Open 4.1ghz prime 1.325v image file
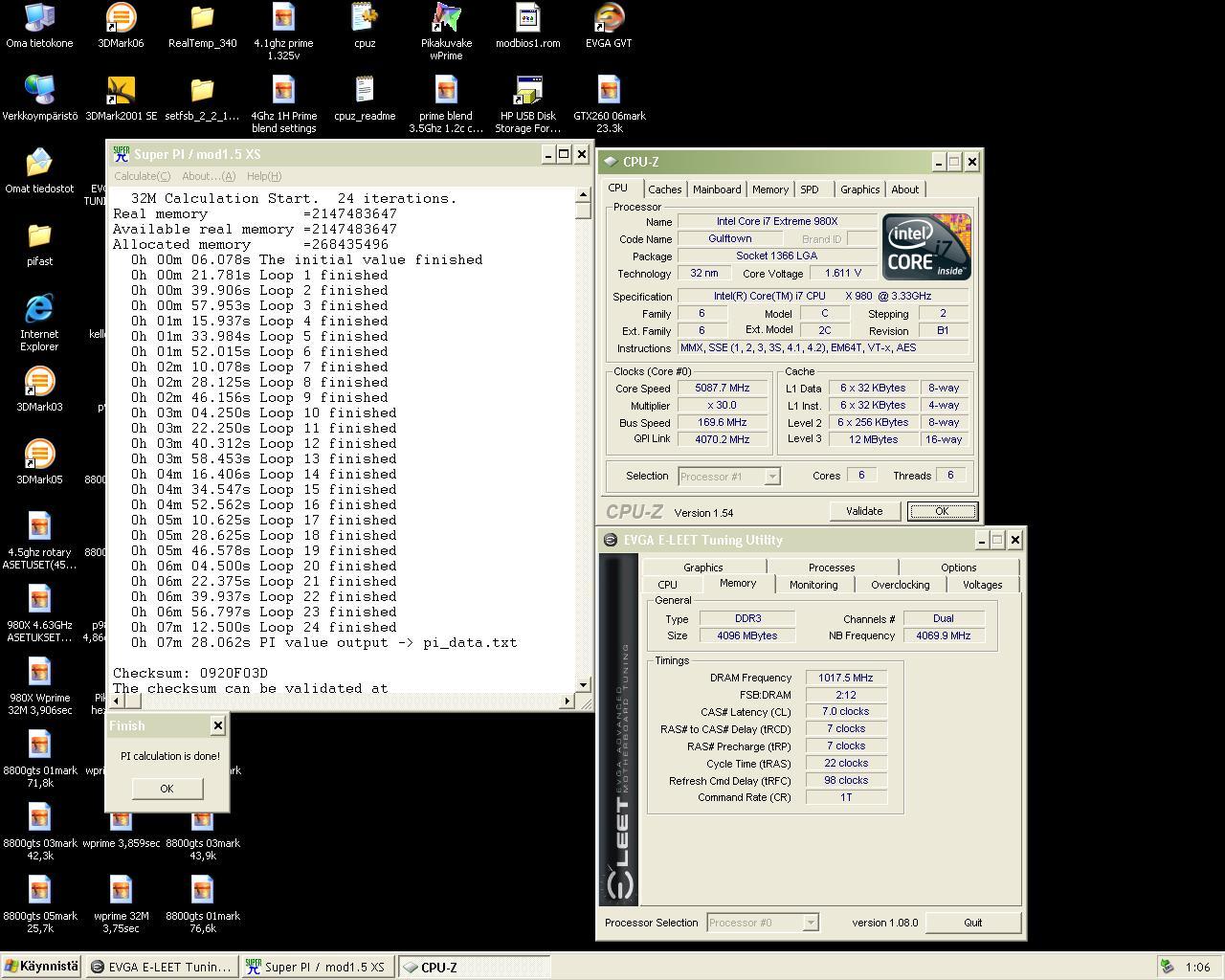This screenshot has height=980, width=1225. pyautogui.click(x=283, y=32)
